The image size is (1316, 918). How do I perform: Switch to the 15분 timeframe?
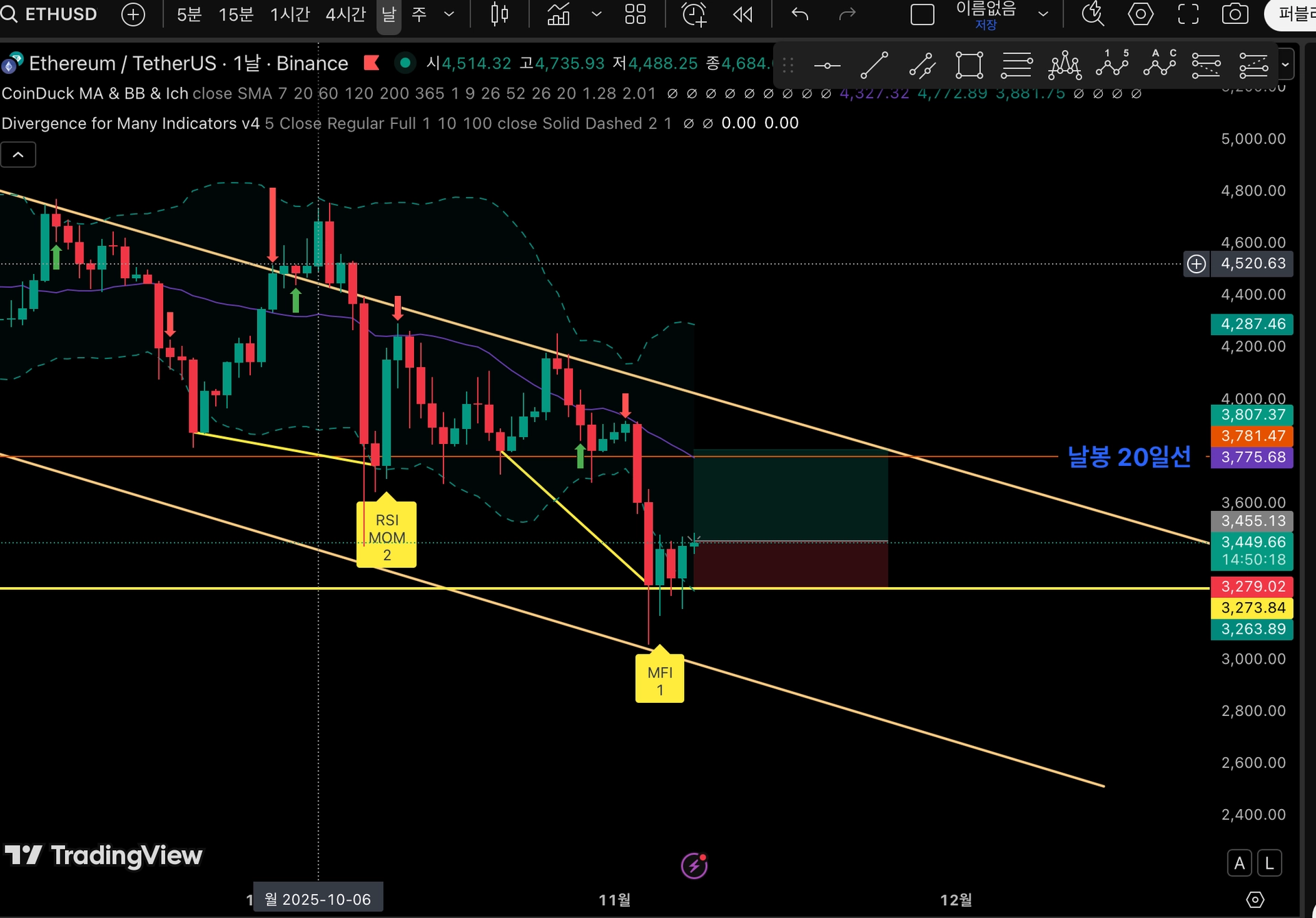coord(236,14)
